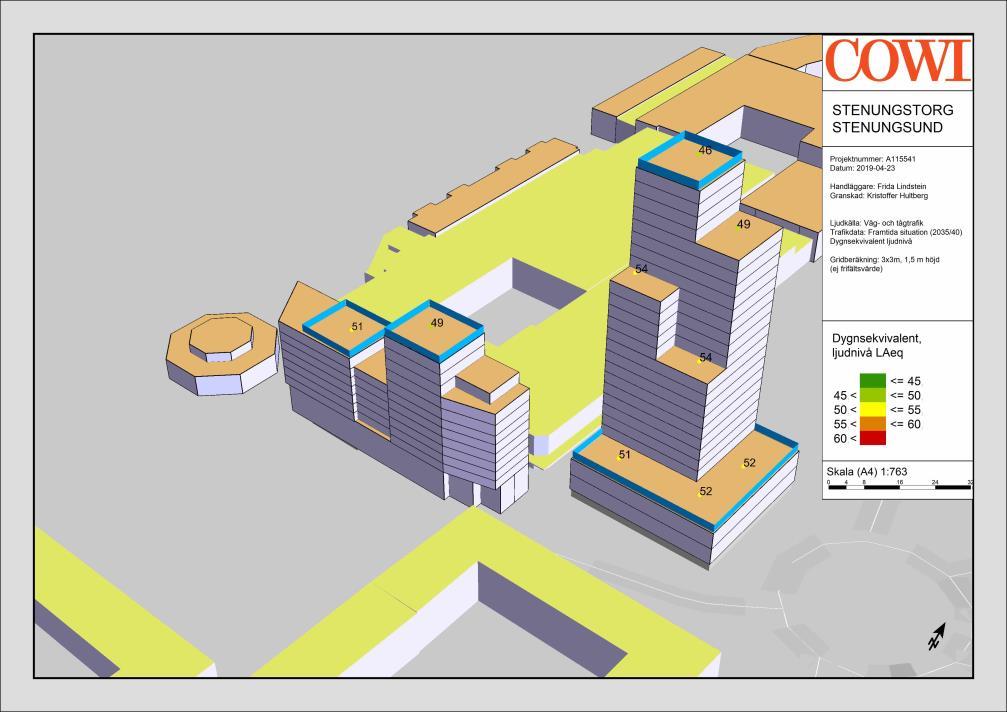This screenshot has width=1007, height=712.
Task: Click Trafikdata: Framtida situation (2035/40) line
Action: pyautogui.click(x=896, y=232)
